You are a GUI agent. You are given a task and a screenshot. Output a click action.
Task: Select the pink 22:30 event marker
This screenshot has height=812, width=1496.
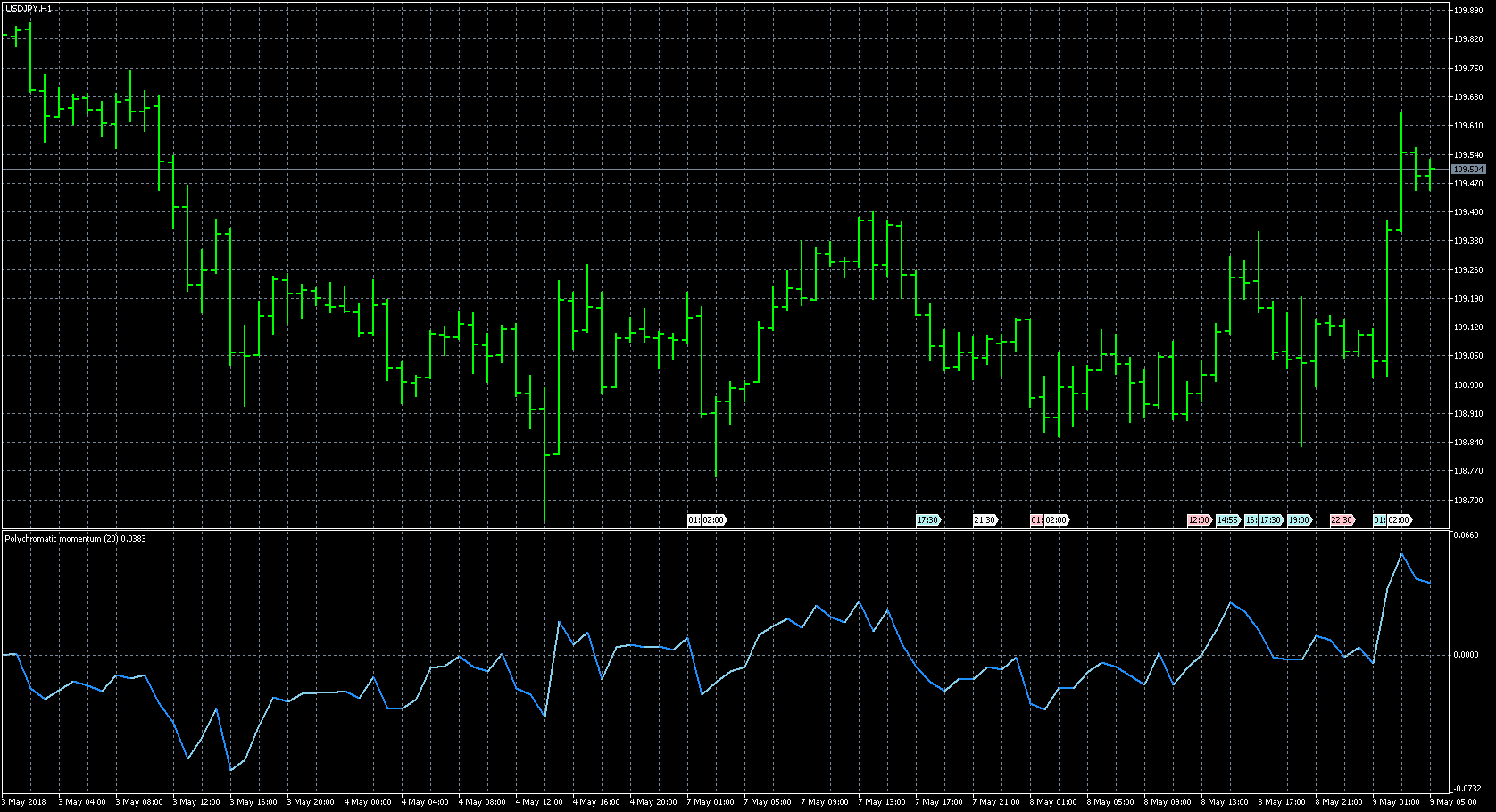1342,520
